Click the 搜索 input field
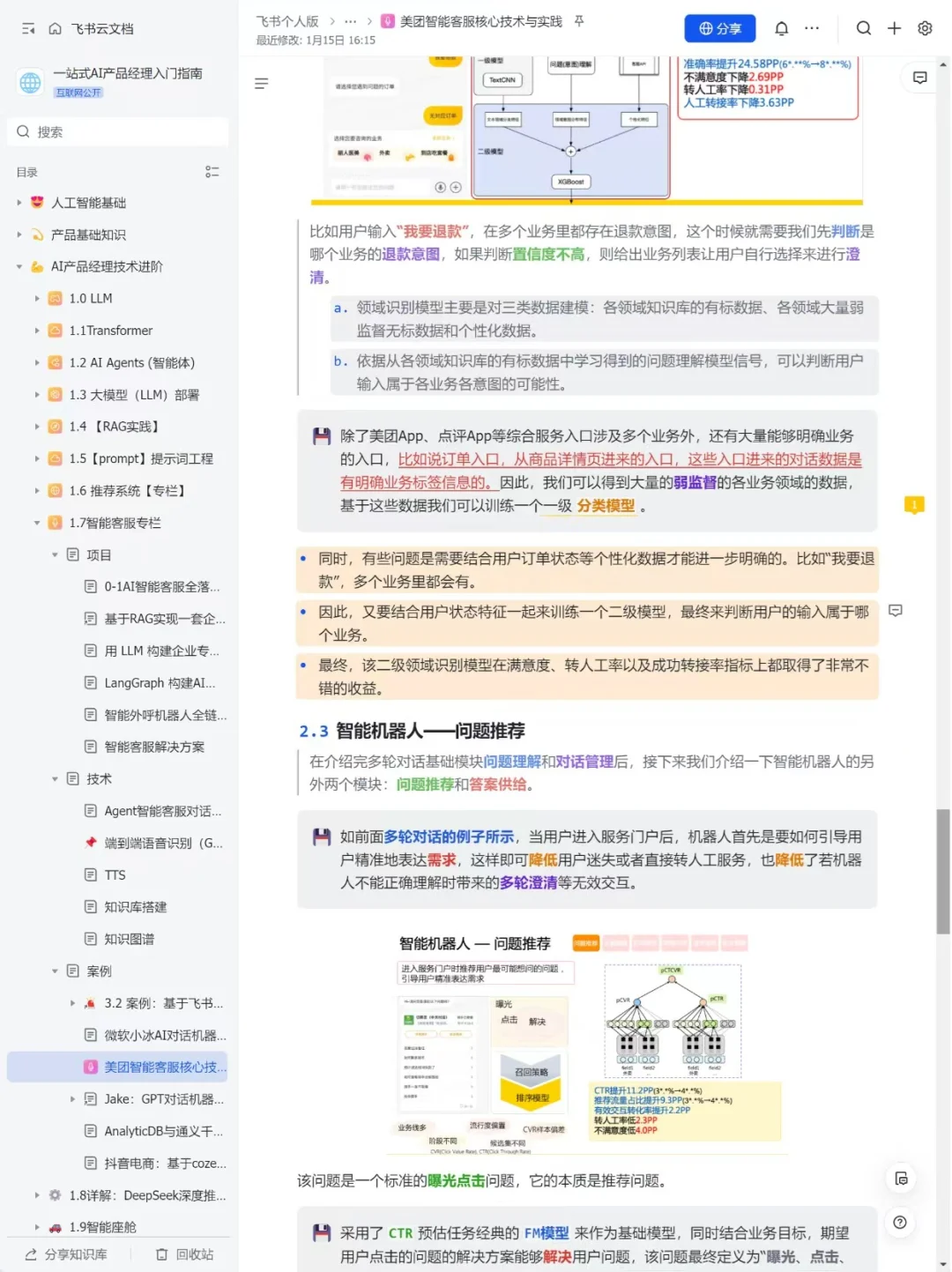 117,132
